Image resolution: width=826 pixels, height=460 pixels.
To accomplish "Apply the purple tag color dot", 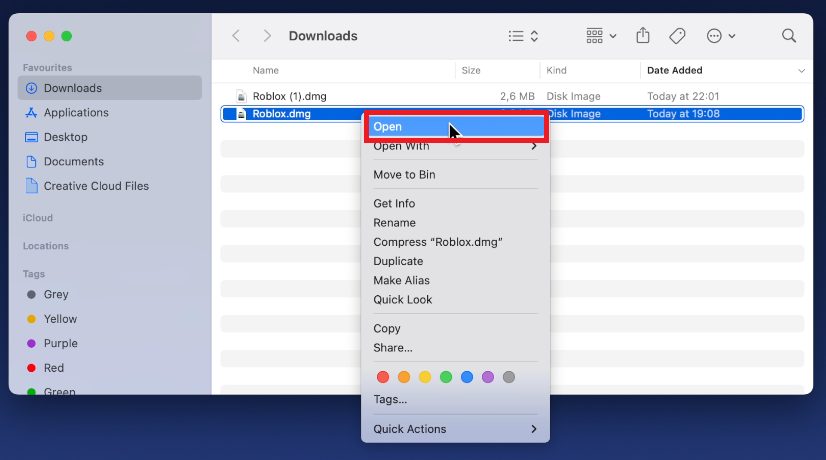I will 488,377.
